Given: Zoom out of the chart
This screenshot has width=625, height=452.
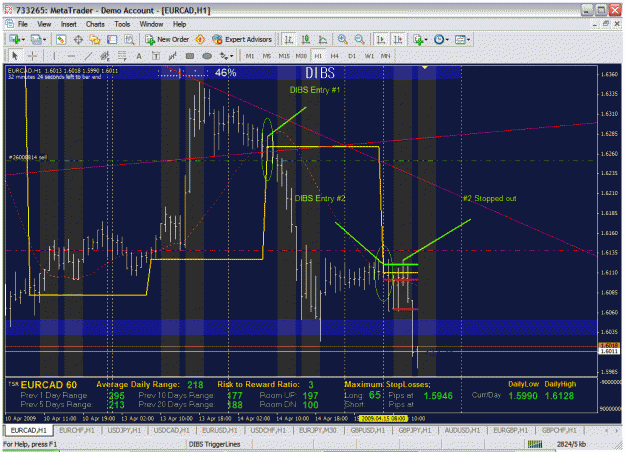Looking at the screenshot, I should [x=360, y=39].
